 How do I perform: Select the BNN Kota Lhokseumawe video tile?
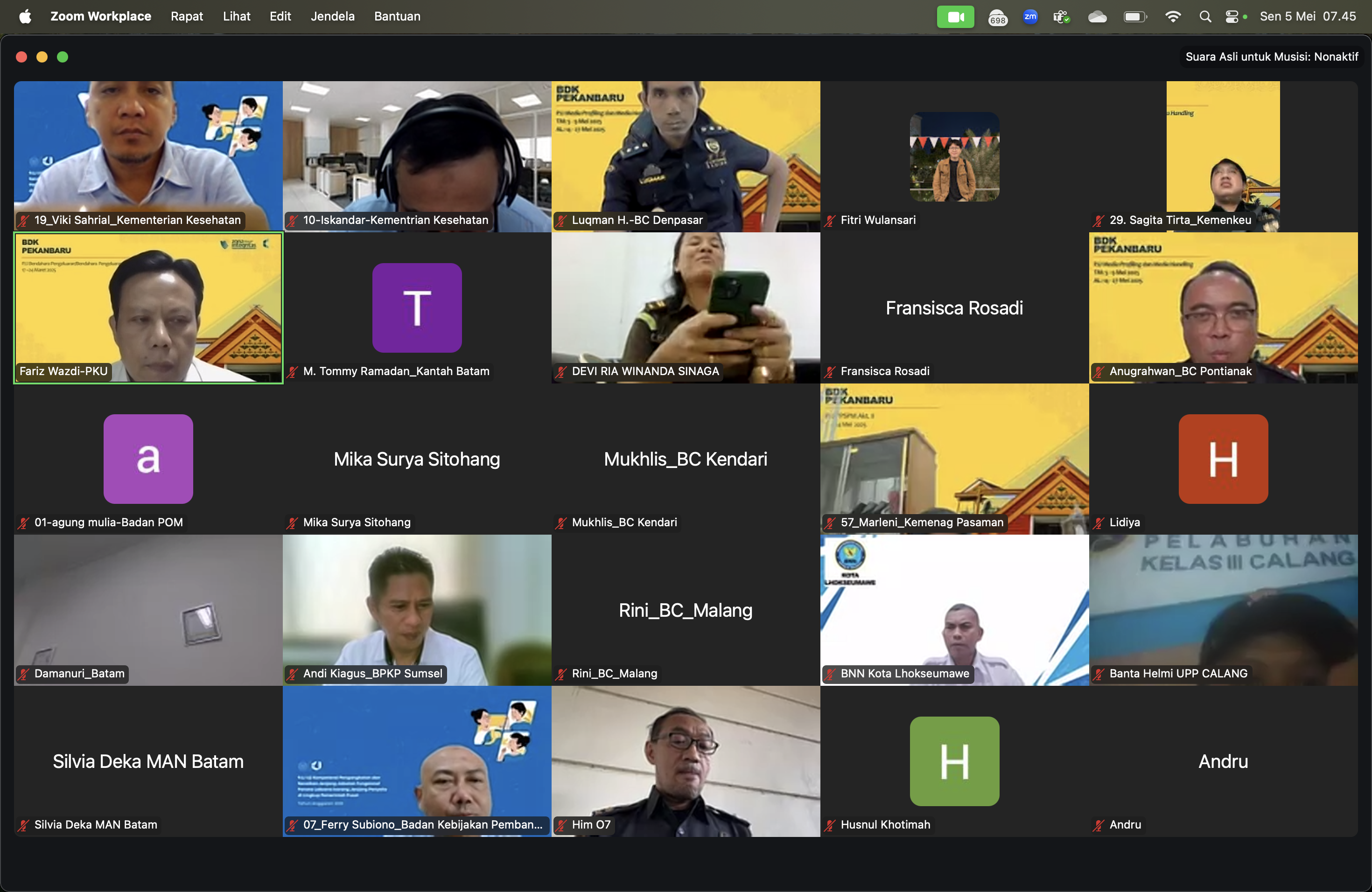coord(955,610)
